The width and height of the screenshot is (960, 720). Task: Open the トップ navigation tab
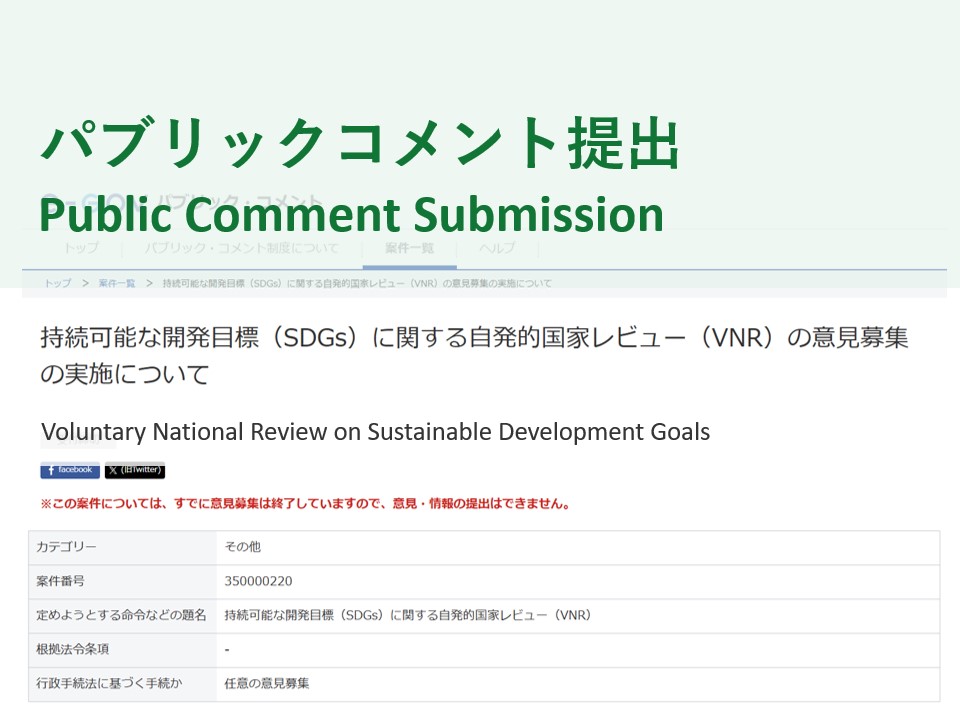pos(81,248)
